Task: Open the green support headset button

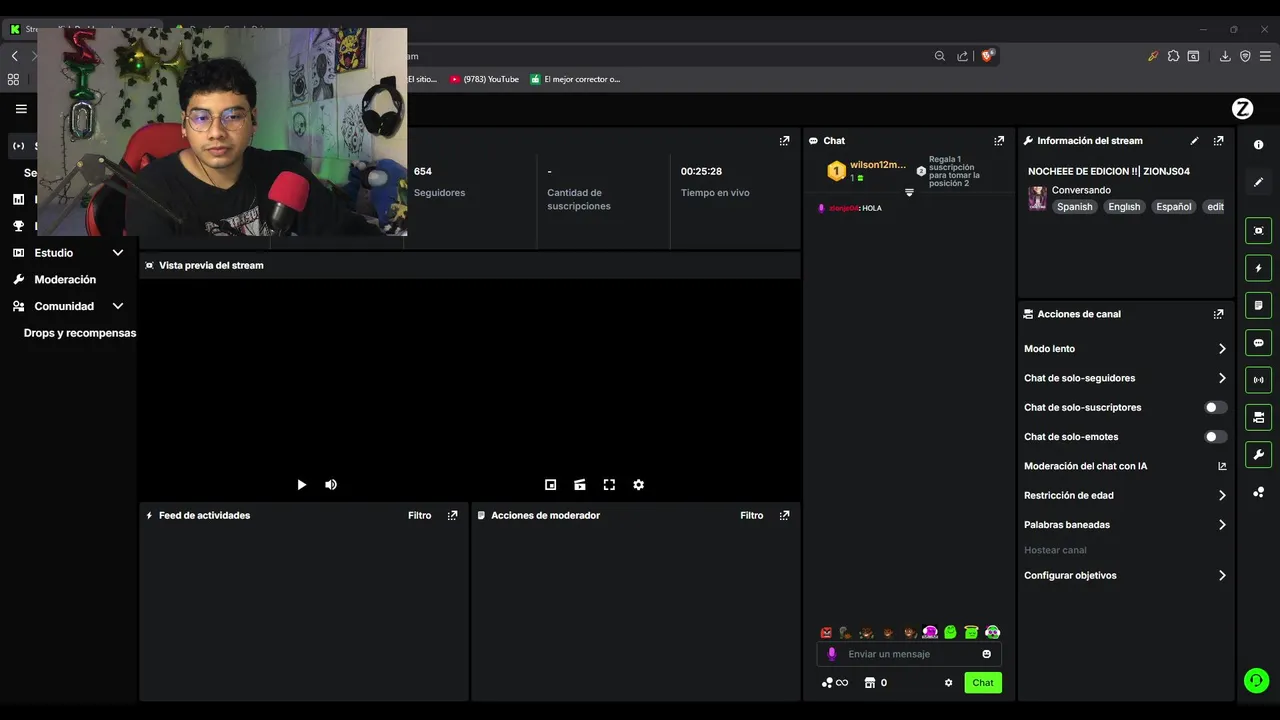Action: 1256,681
